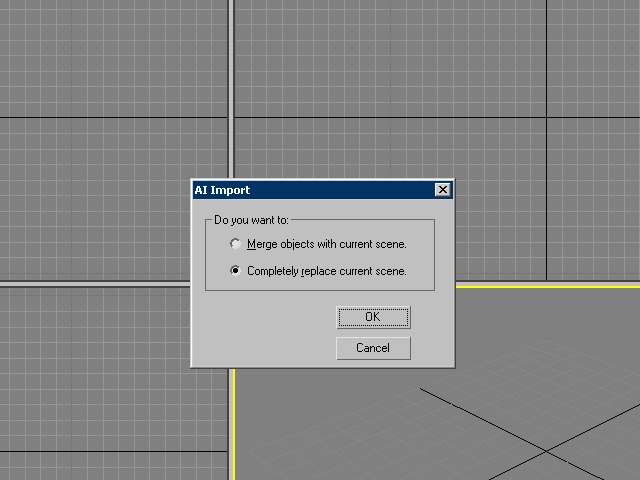Screen dimensions: 640x480
Task: Close the AI Import dialog with X
Action: [x=442, y=190]
